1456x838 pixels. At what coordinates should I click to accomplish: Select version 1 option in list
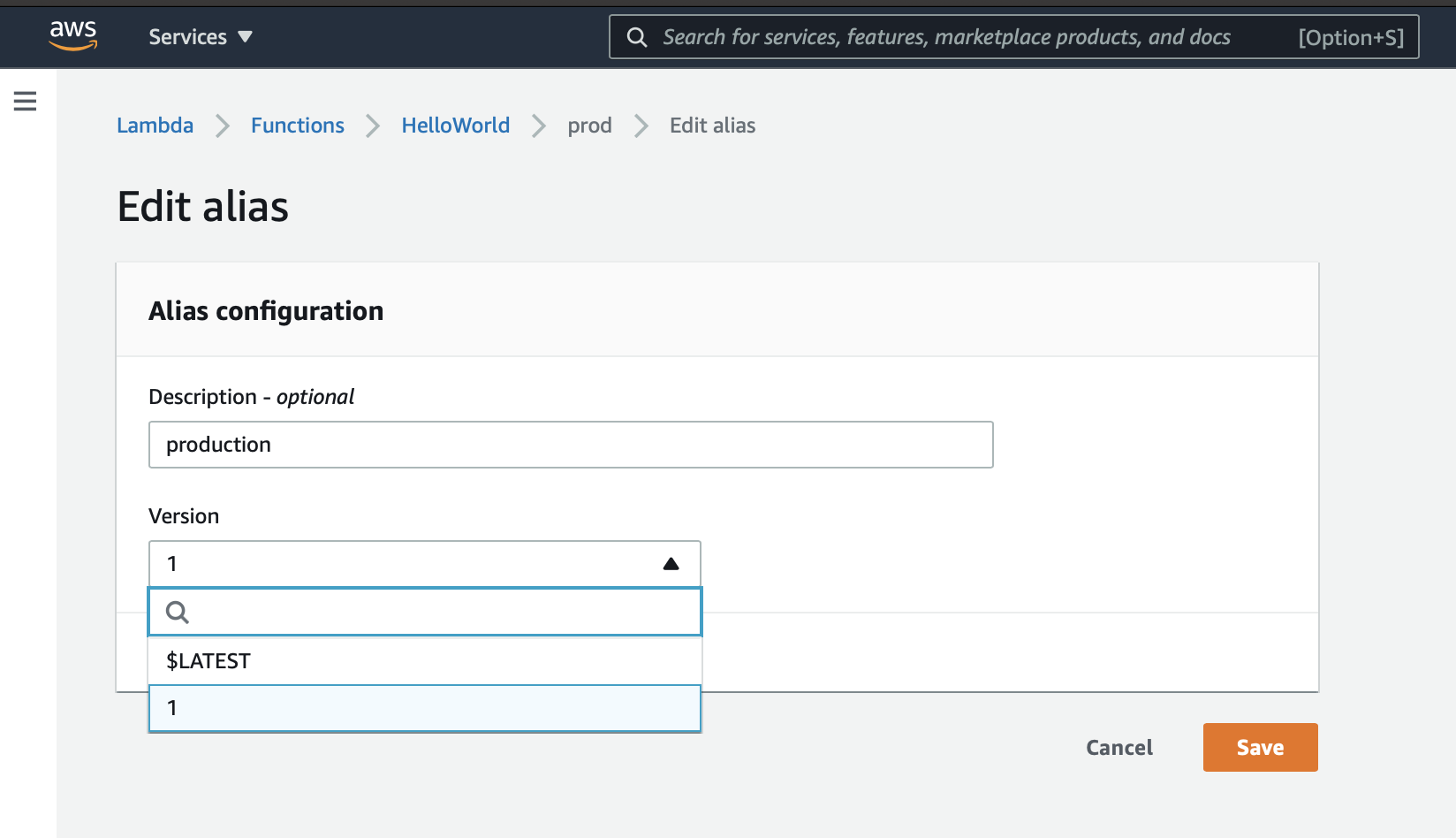tap(425, 708)
